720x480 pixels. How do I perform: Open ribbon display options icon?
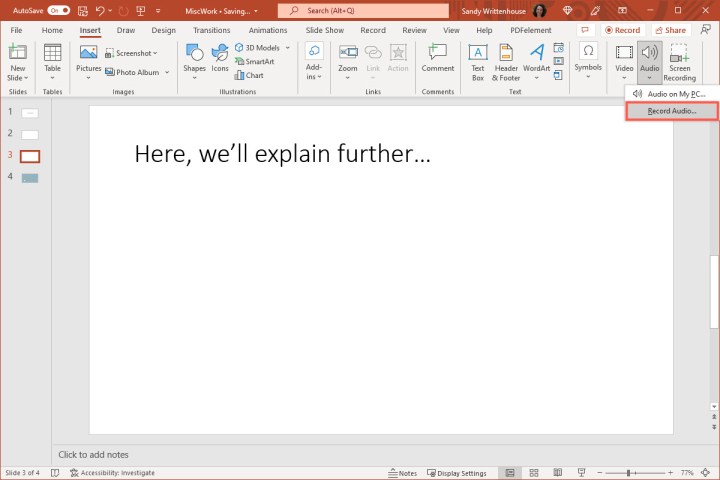pos(623,11)
